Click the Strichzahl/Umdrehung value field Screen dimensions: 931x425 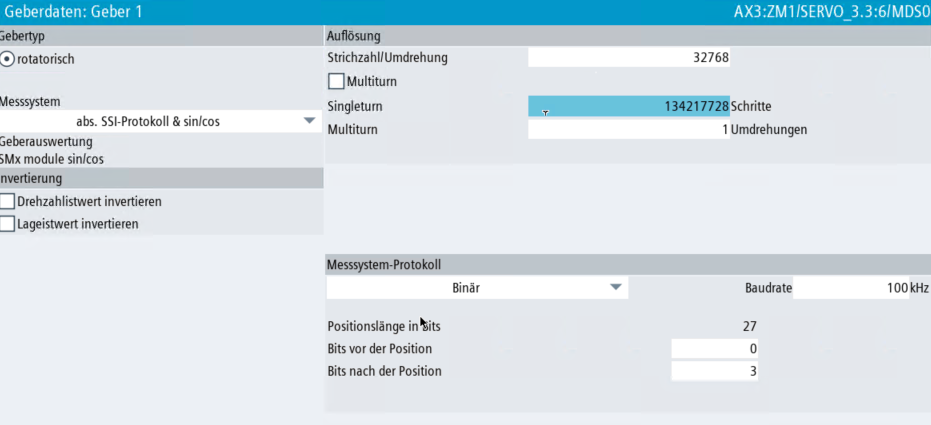pos(628,58)
